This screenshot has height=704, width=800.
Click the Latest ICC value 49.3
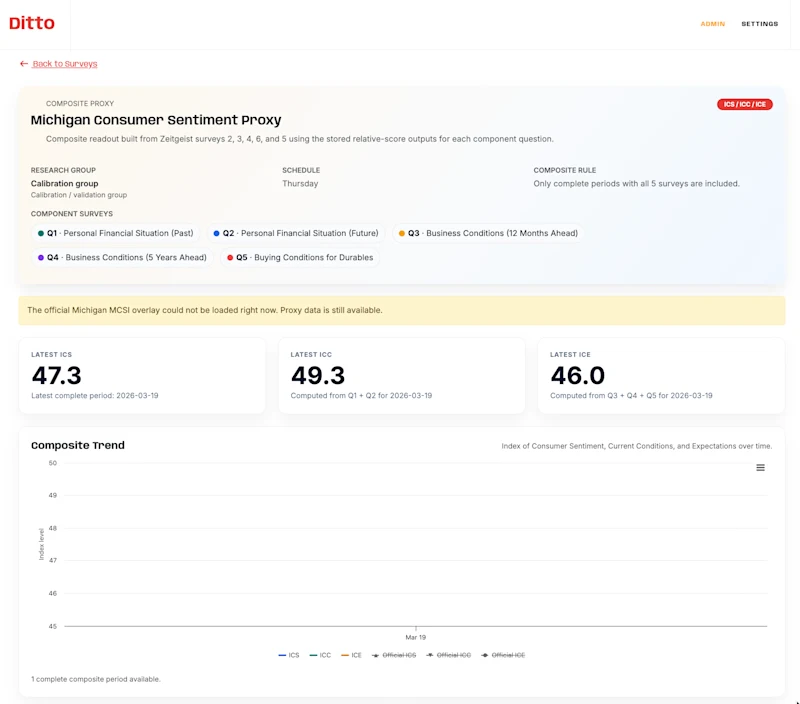click(318, 376)
